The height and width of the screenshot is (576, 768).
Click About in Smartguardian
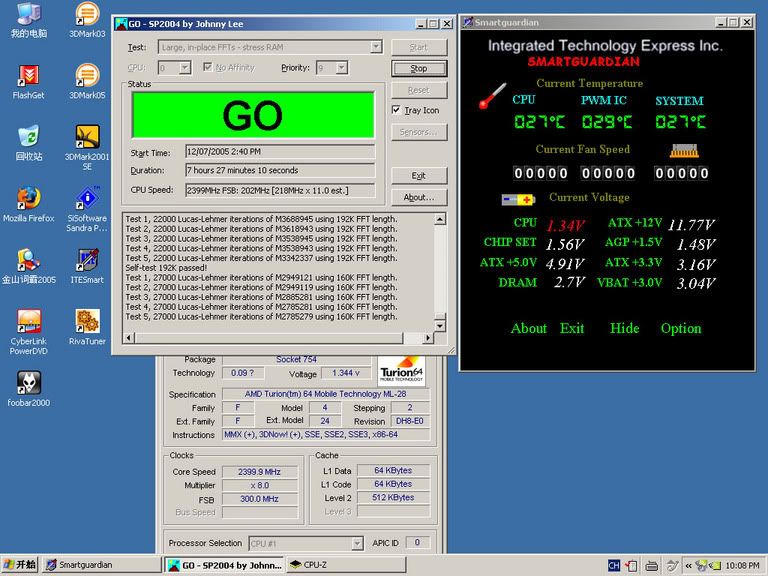tap(528, 328)
